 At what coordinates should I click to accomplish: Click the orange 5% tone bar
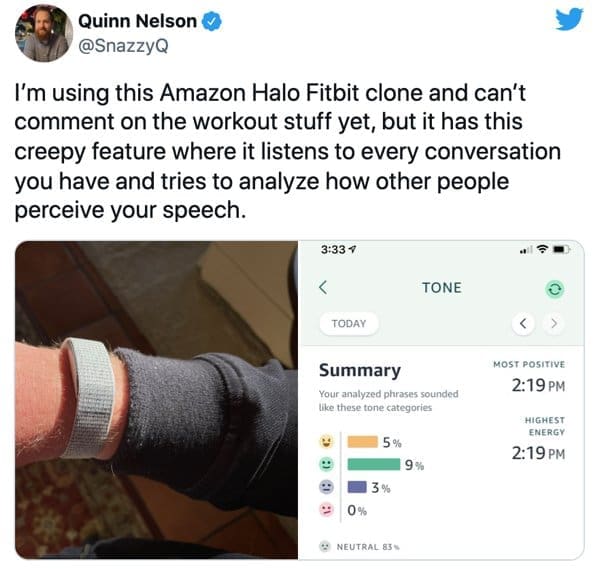coord(362,442)
